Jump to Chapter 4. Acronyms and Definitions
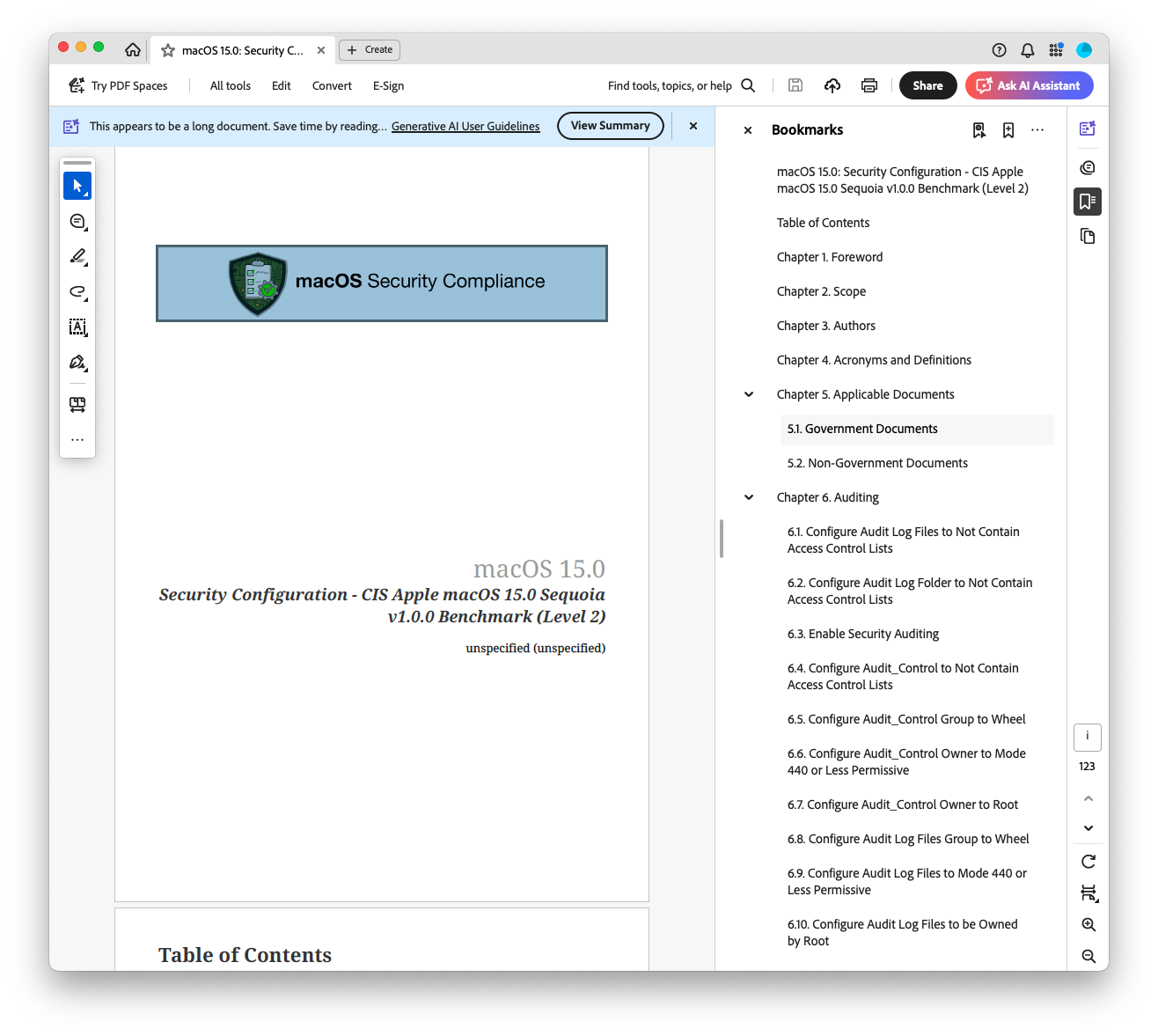Image resolution: width=1158 pixels, height=1036 pixels. click(874, 360)
